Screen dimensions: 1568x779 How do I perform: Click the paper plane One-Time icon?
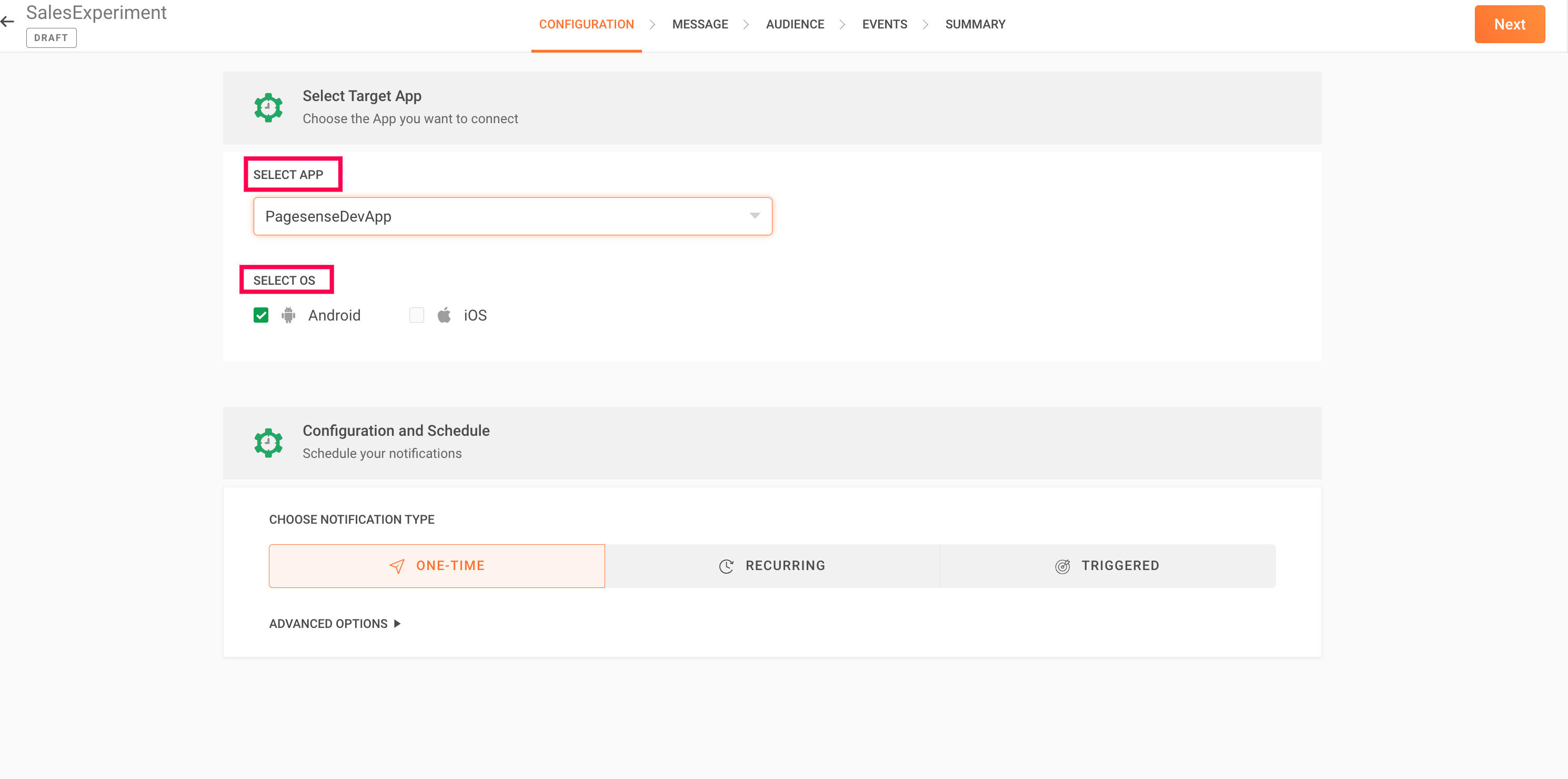coord(397,566)
